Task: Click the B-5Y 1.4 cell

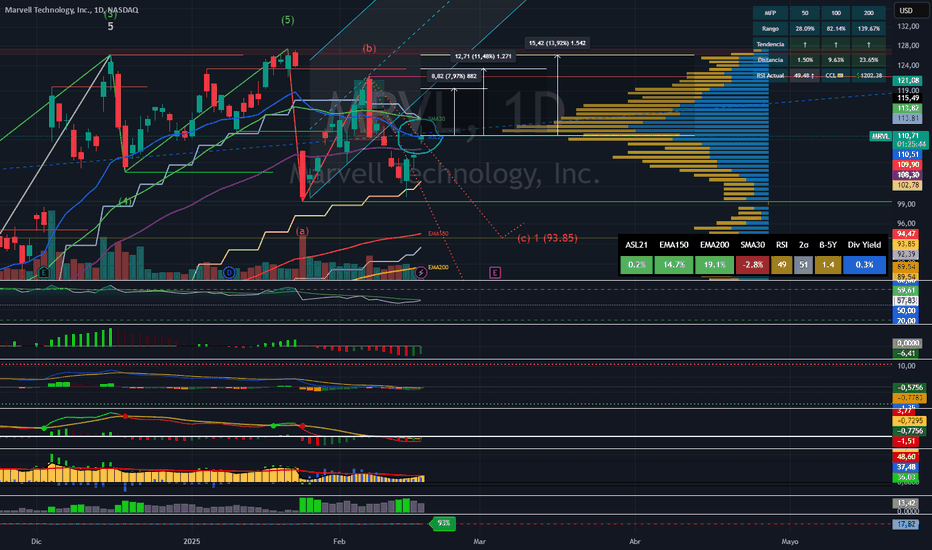Action: pos(828,265)
